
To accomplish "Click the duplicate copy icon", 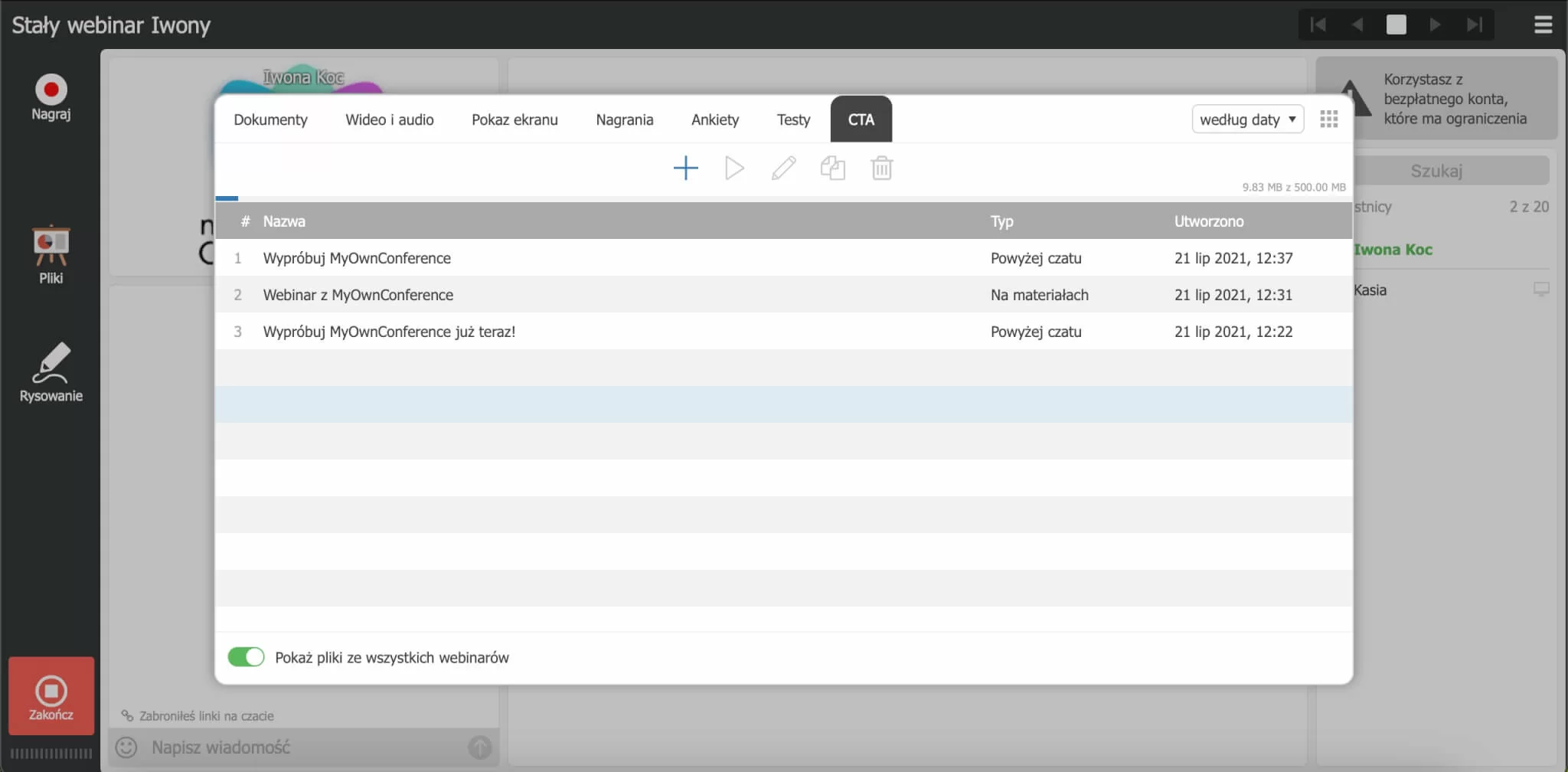I will 832,168.
